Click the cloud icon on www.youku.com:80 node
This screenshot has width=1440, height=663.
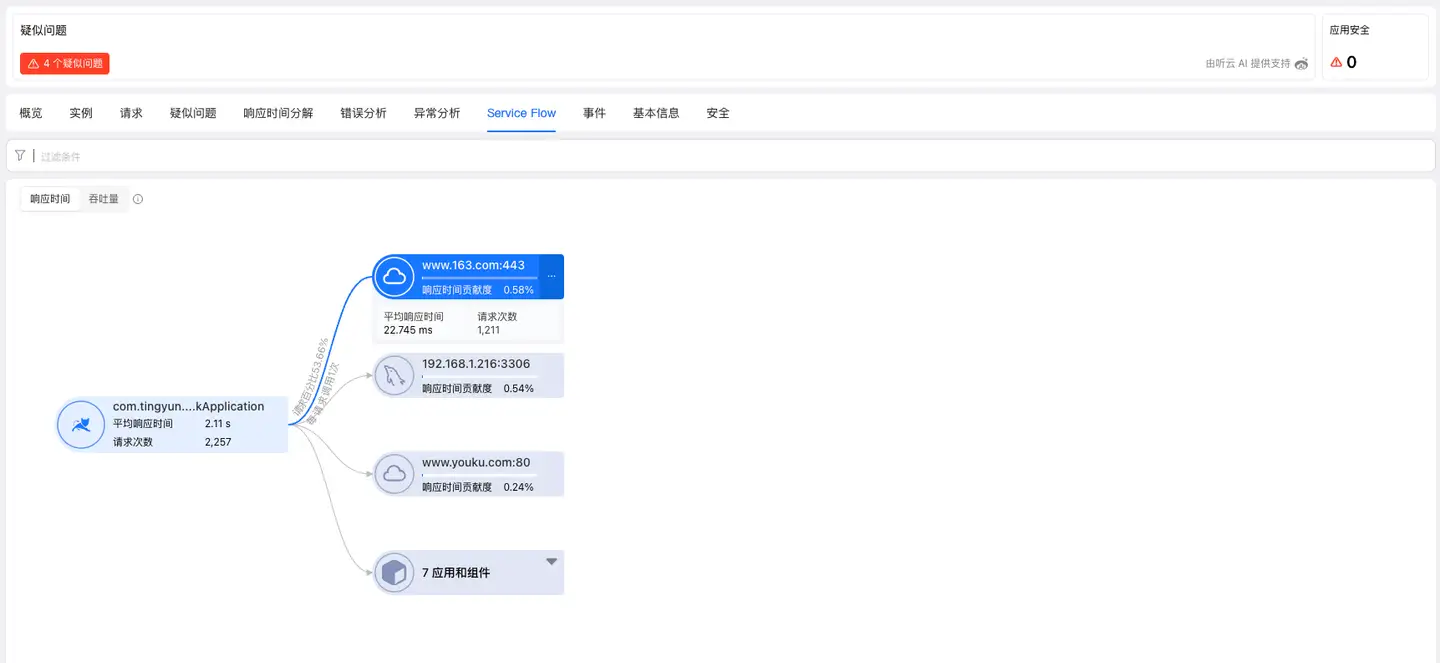(394, 473)
